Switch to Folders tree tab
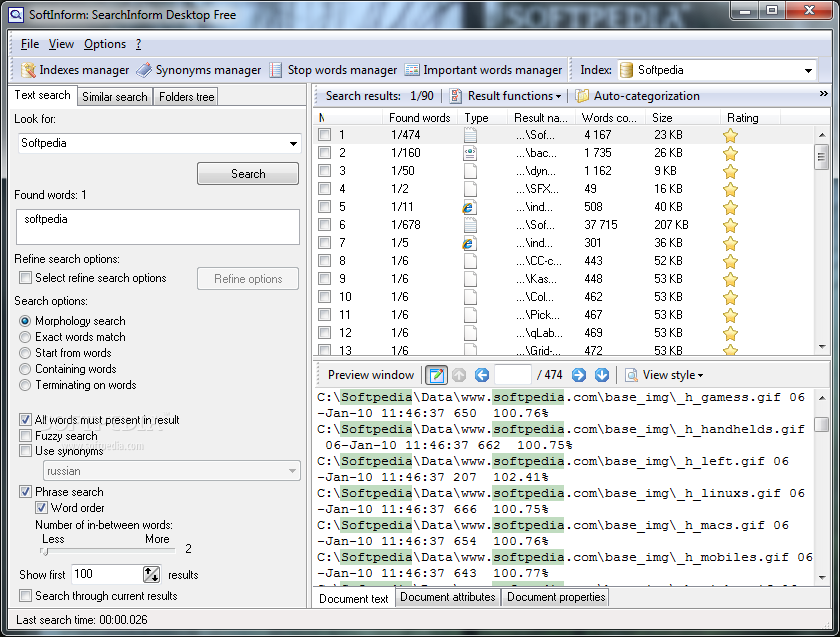 tap(186, 97)
